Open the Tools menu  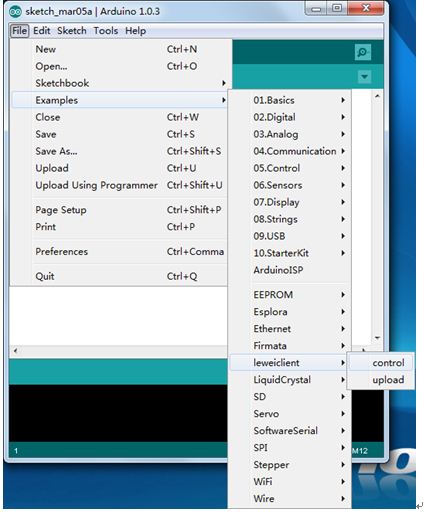106,31
